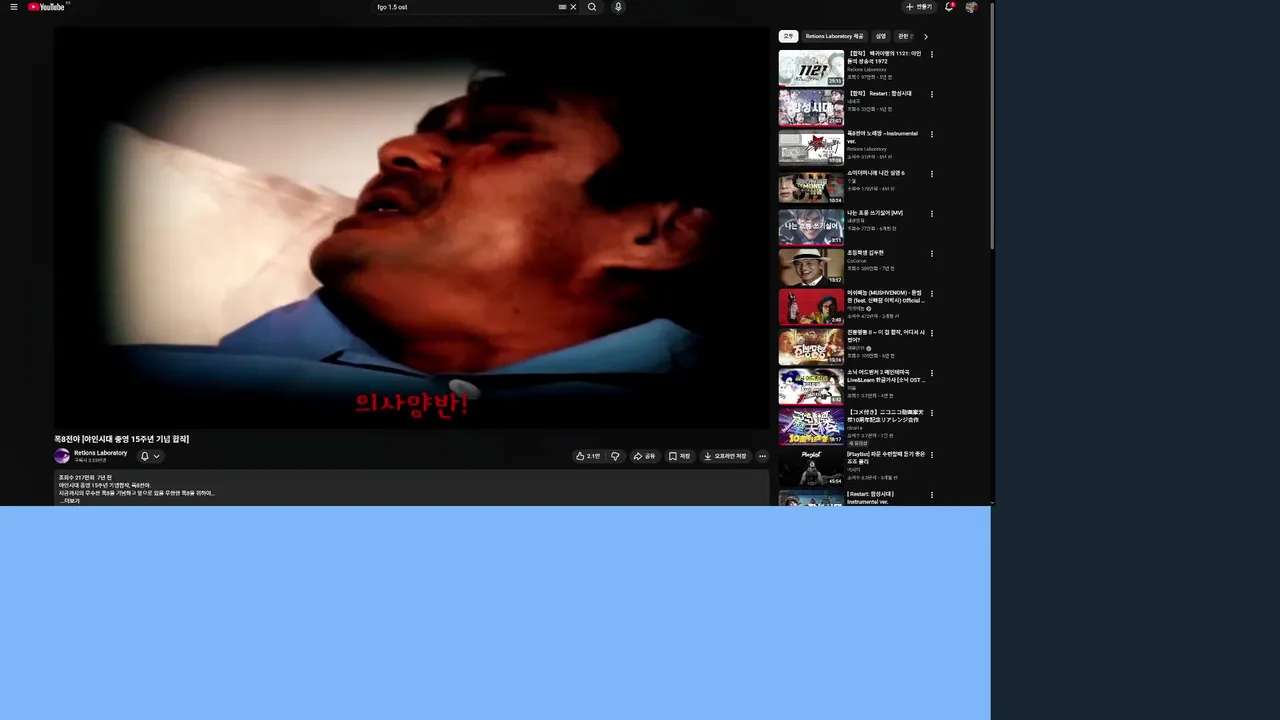Open options menu for 'Restart : 합성시대' video
Image resolution: width=1280 pixels, height=720 pixels.
tap(932, 95)
